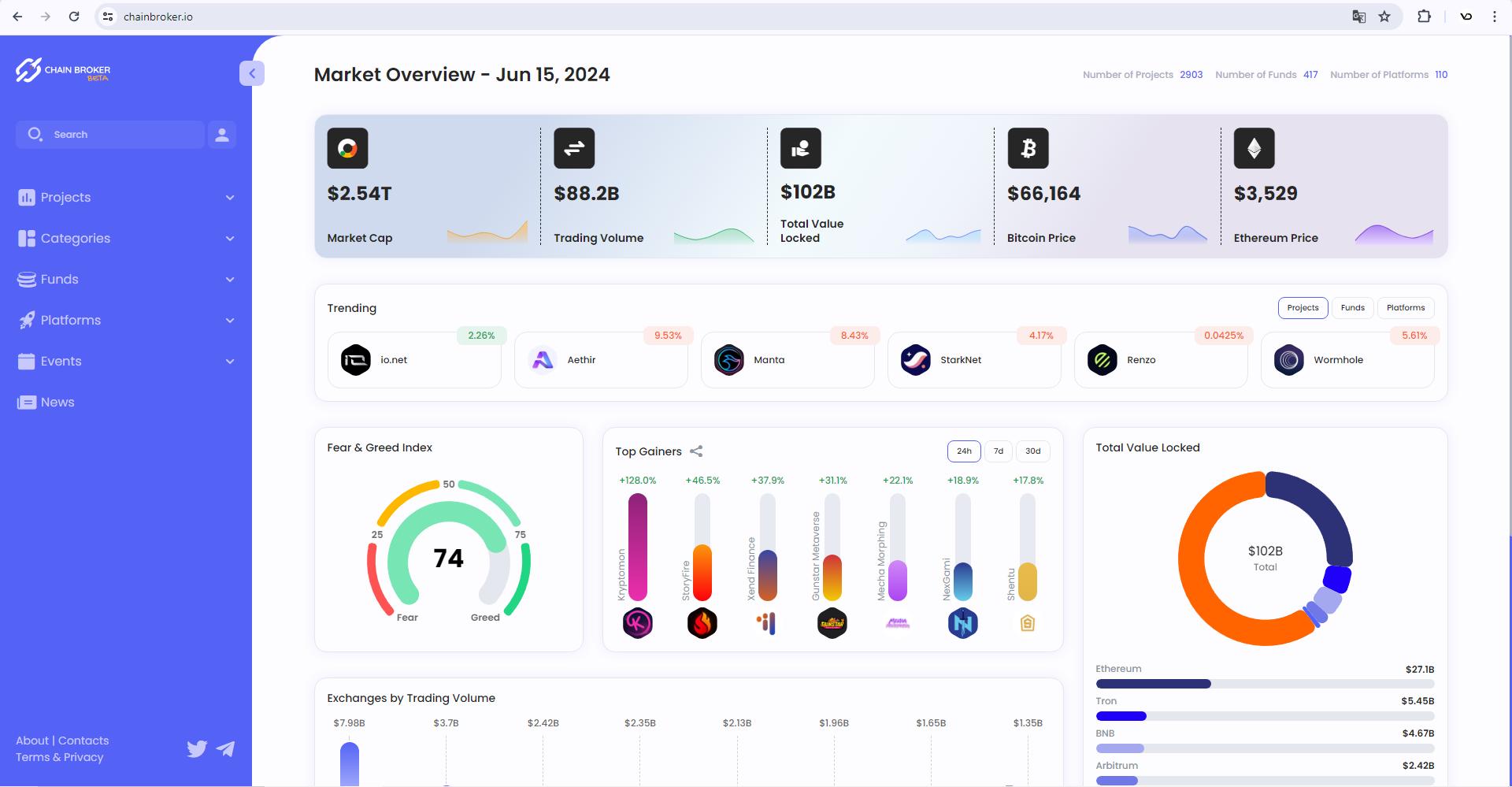This screenshot has height=787, width=1512.
Task: Switch Trending to Platforms tab
Action: pyautogui.click(x=1406, y=308)
